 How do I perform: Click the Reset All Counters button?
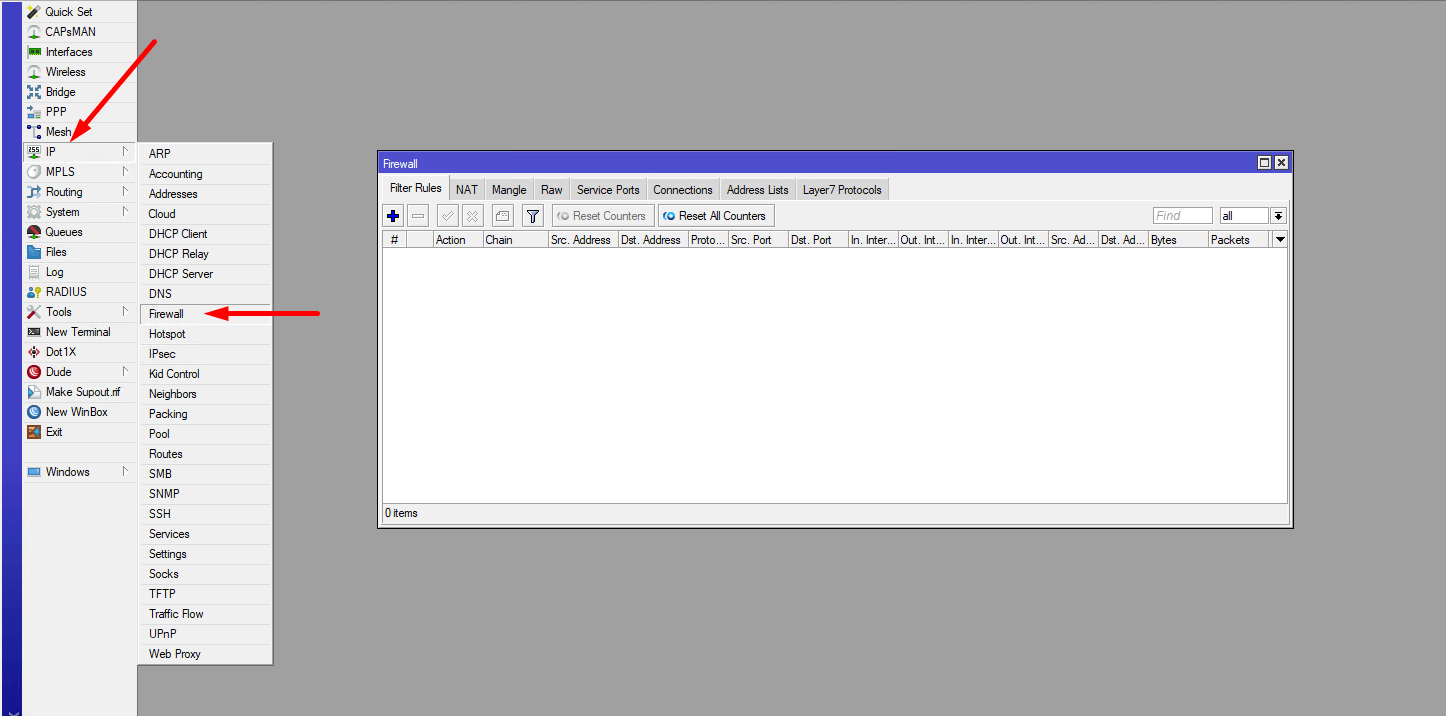[x=716, y=216]
